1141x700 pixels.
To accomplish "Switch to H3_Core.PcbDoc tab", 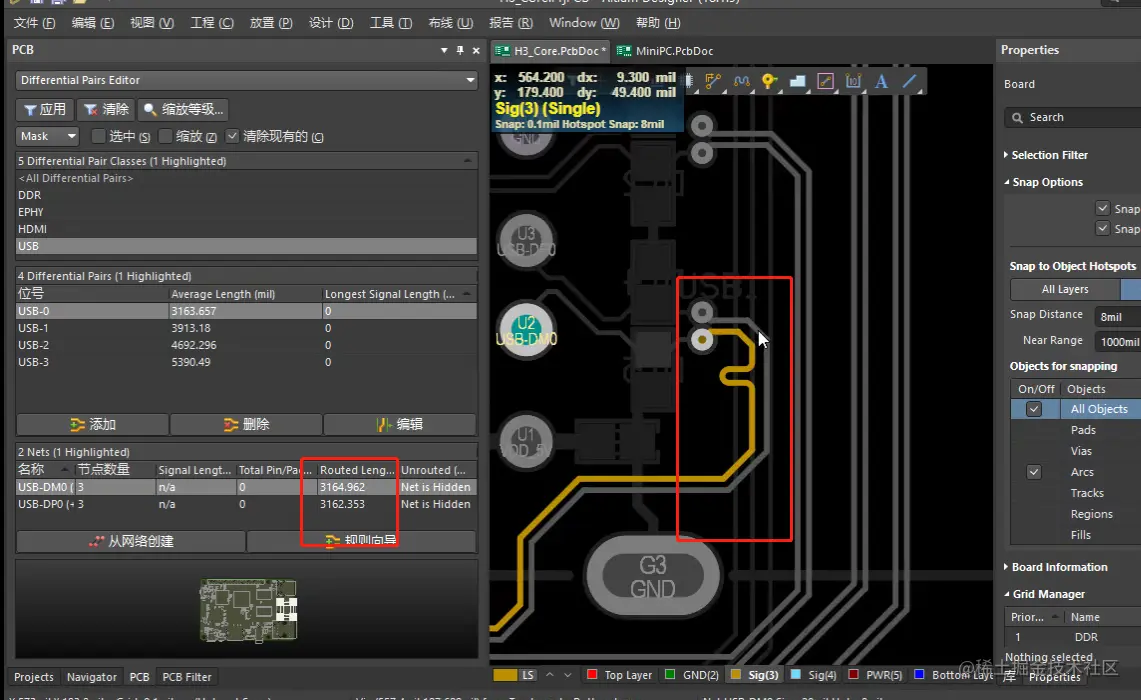I will (x=551, y=51).
